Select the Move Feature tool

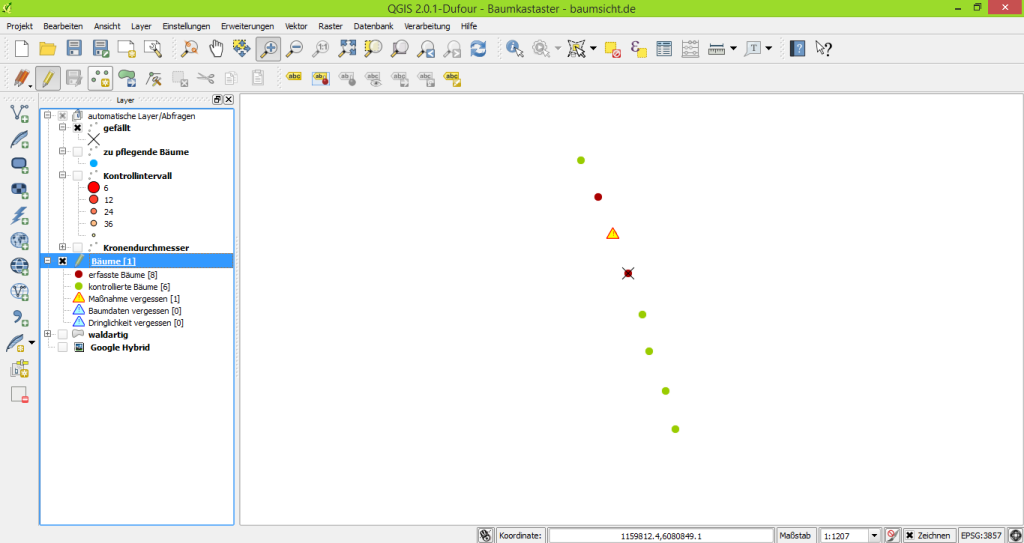click(127, 78)
